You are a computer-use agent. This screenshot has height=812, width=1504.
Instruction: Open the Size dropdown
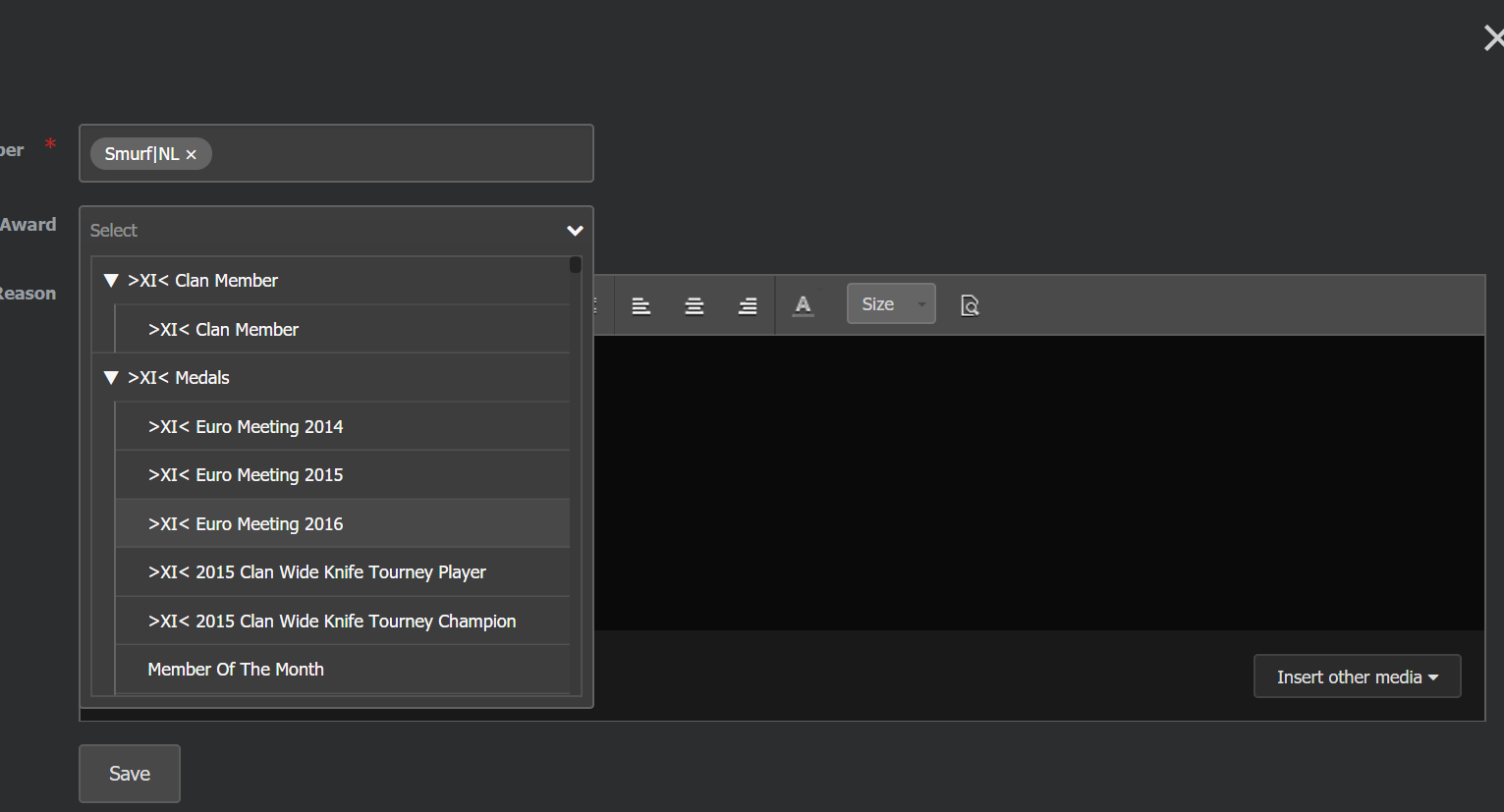(891, 304)
